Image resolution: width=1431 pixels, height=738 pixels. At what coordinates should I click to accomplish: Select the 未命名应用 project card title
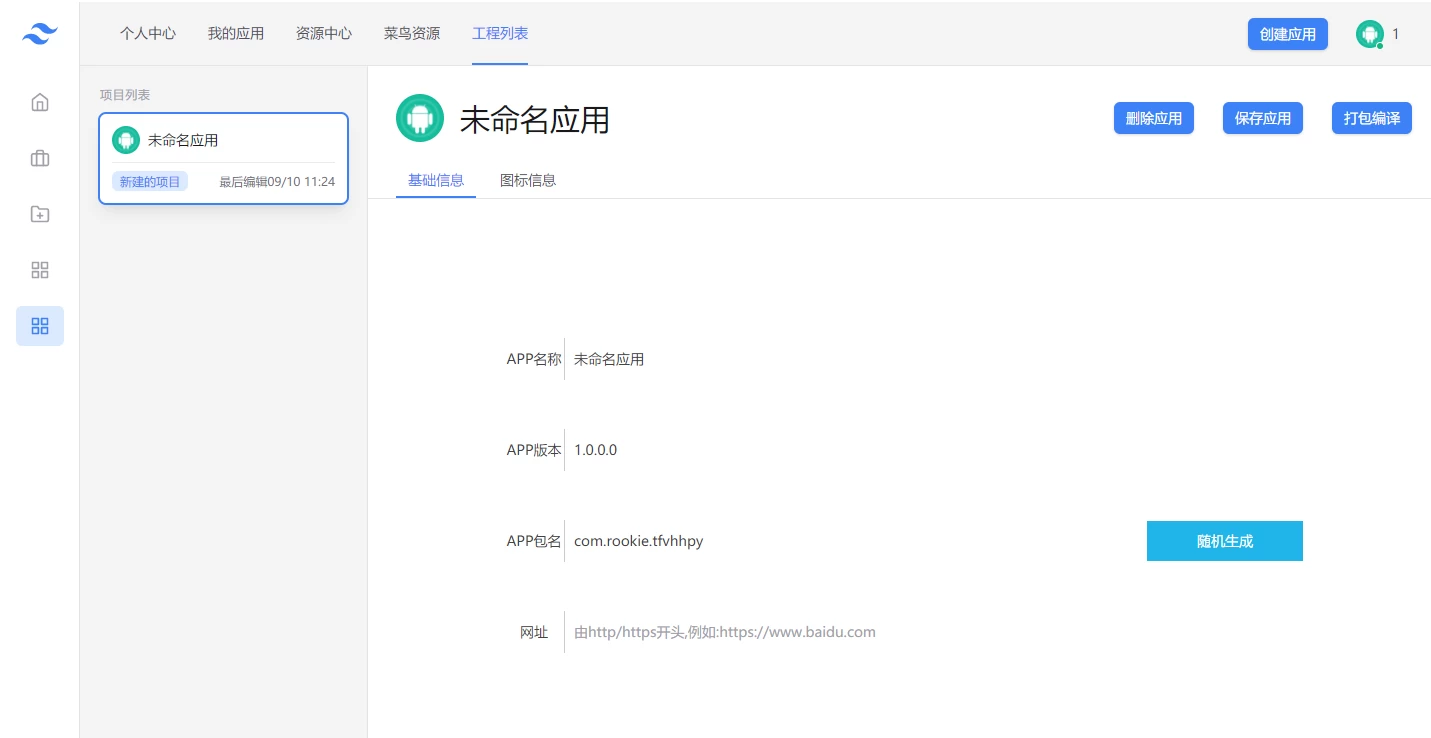point(183,140)
